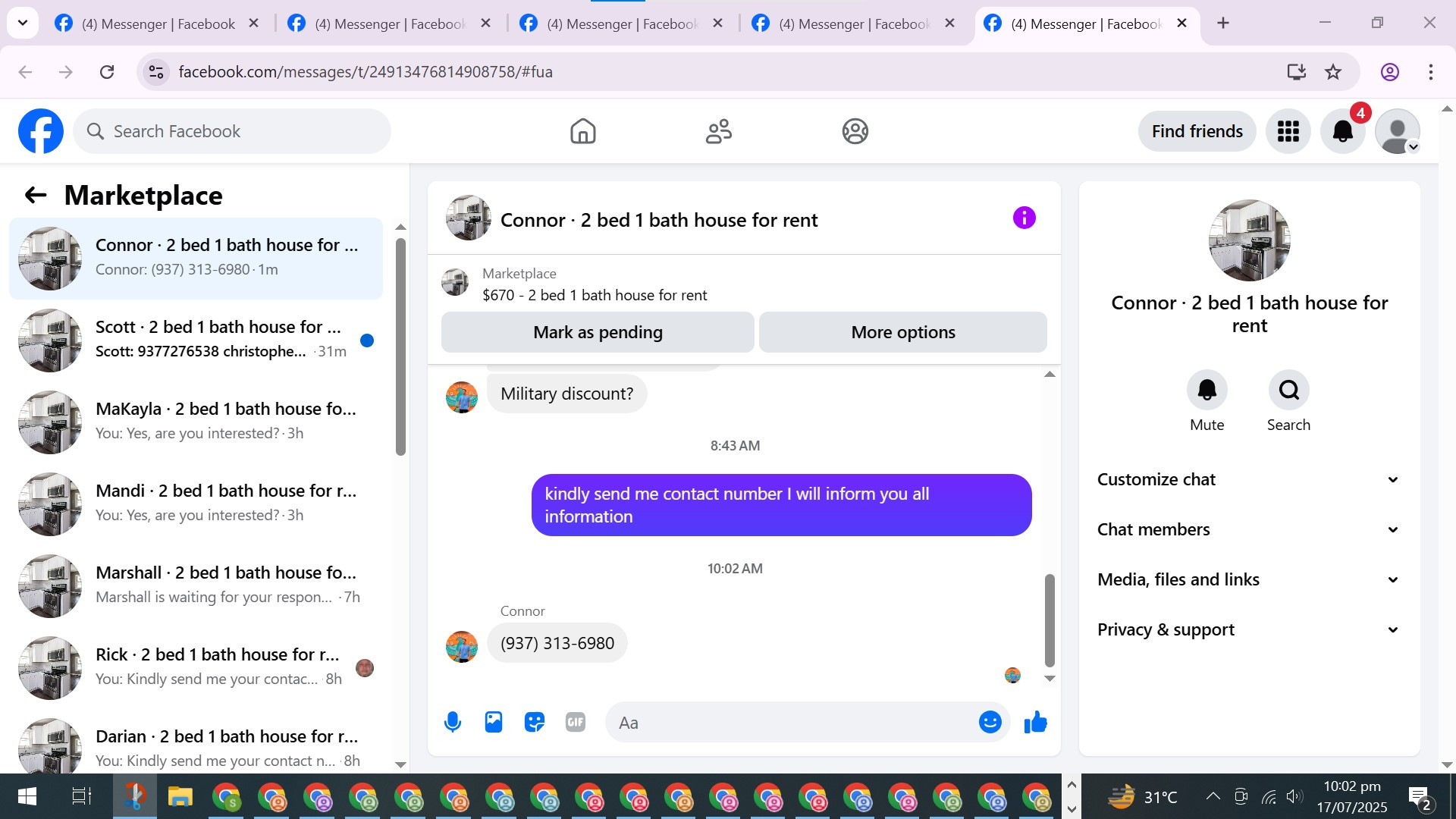Click the Mark as pending button

coord(598,332)
